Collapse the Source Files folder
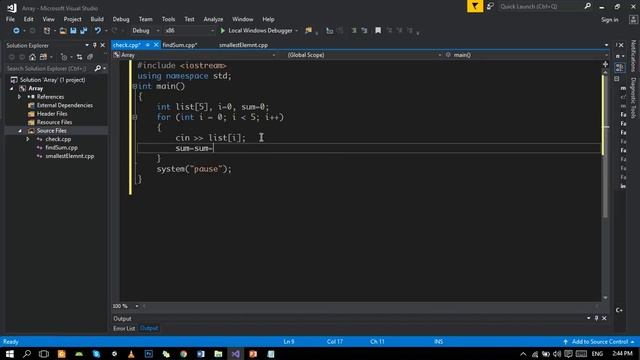640x360 pixels. [x=20, y=131]
